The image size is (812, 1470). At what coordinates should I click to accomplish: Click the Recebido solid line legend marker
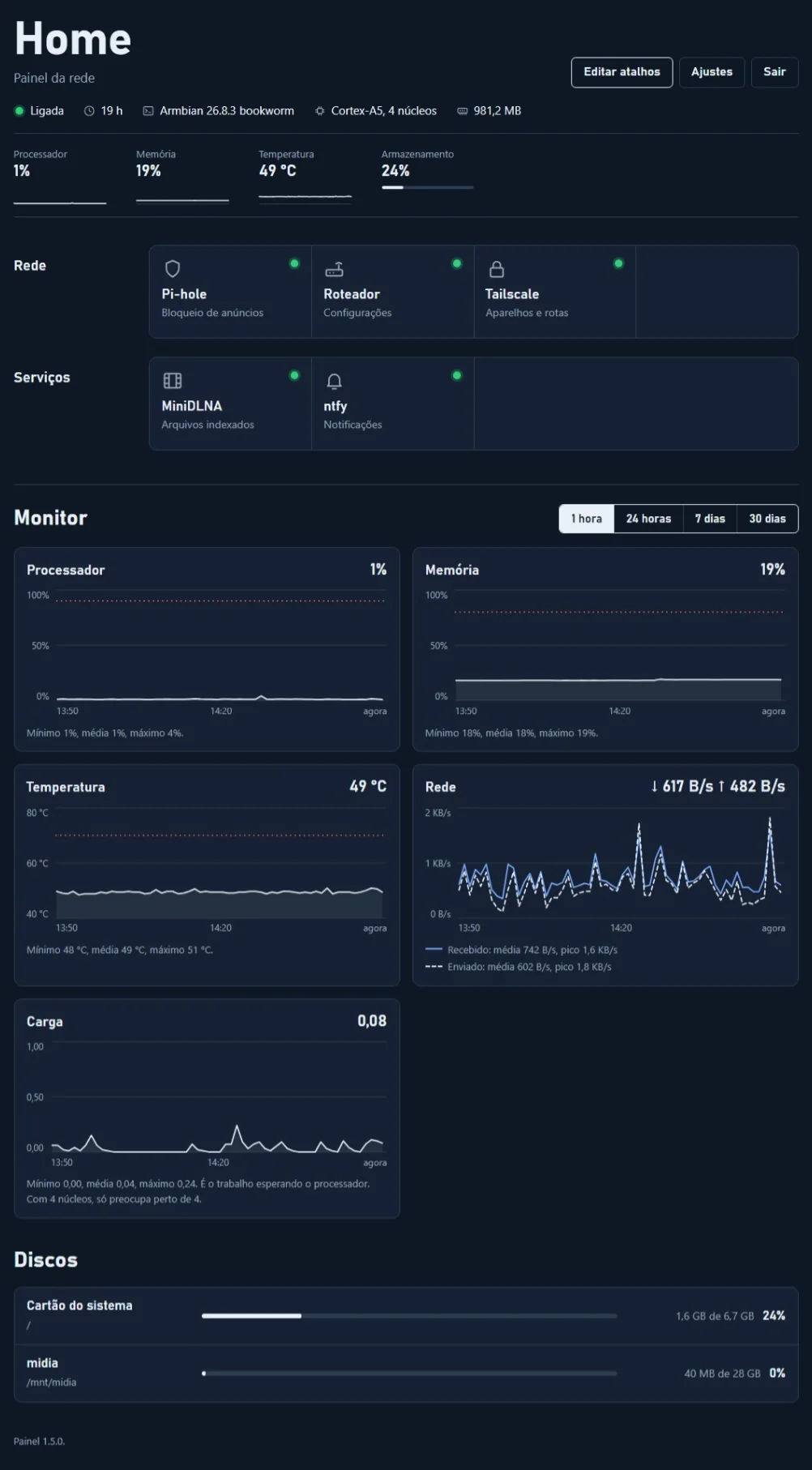(434, 949)
